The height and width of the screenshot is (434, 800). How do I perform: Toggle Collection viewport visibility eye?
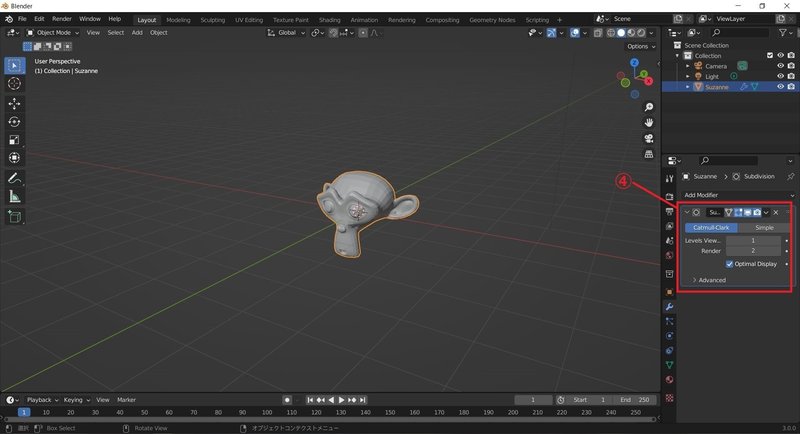pyautogui.click(x=780, y=56)
